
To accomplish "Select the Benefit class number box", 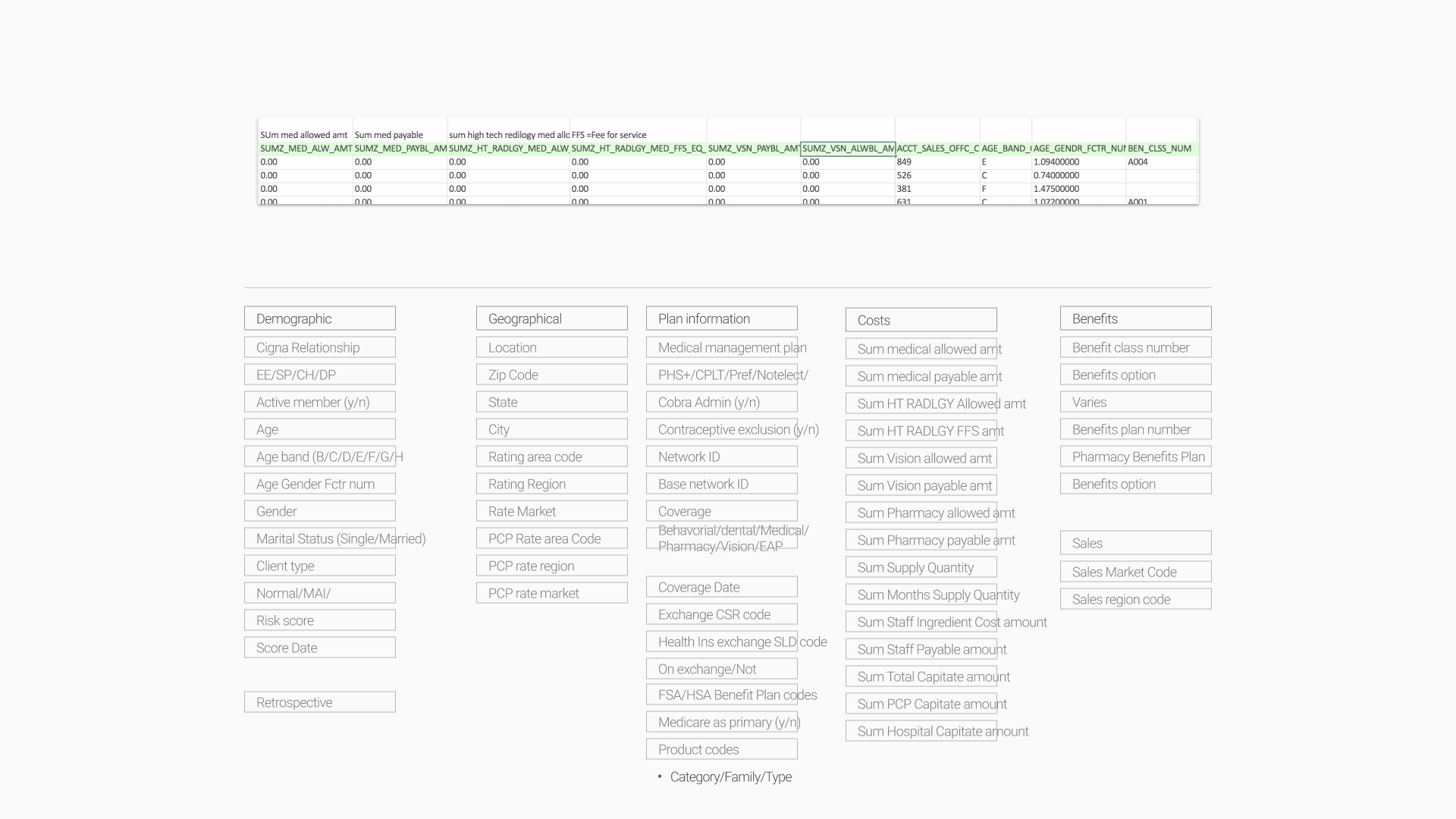I will click(x=1136, y=347).
